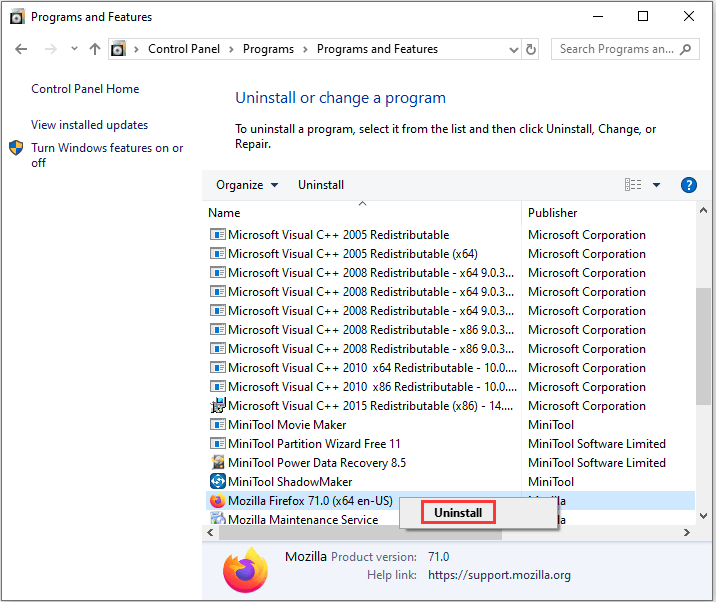Select MiniTool Power Data Recovery 8.5
The width and height of the screenshot is (716, 602).
317,463
